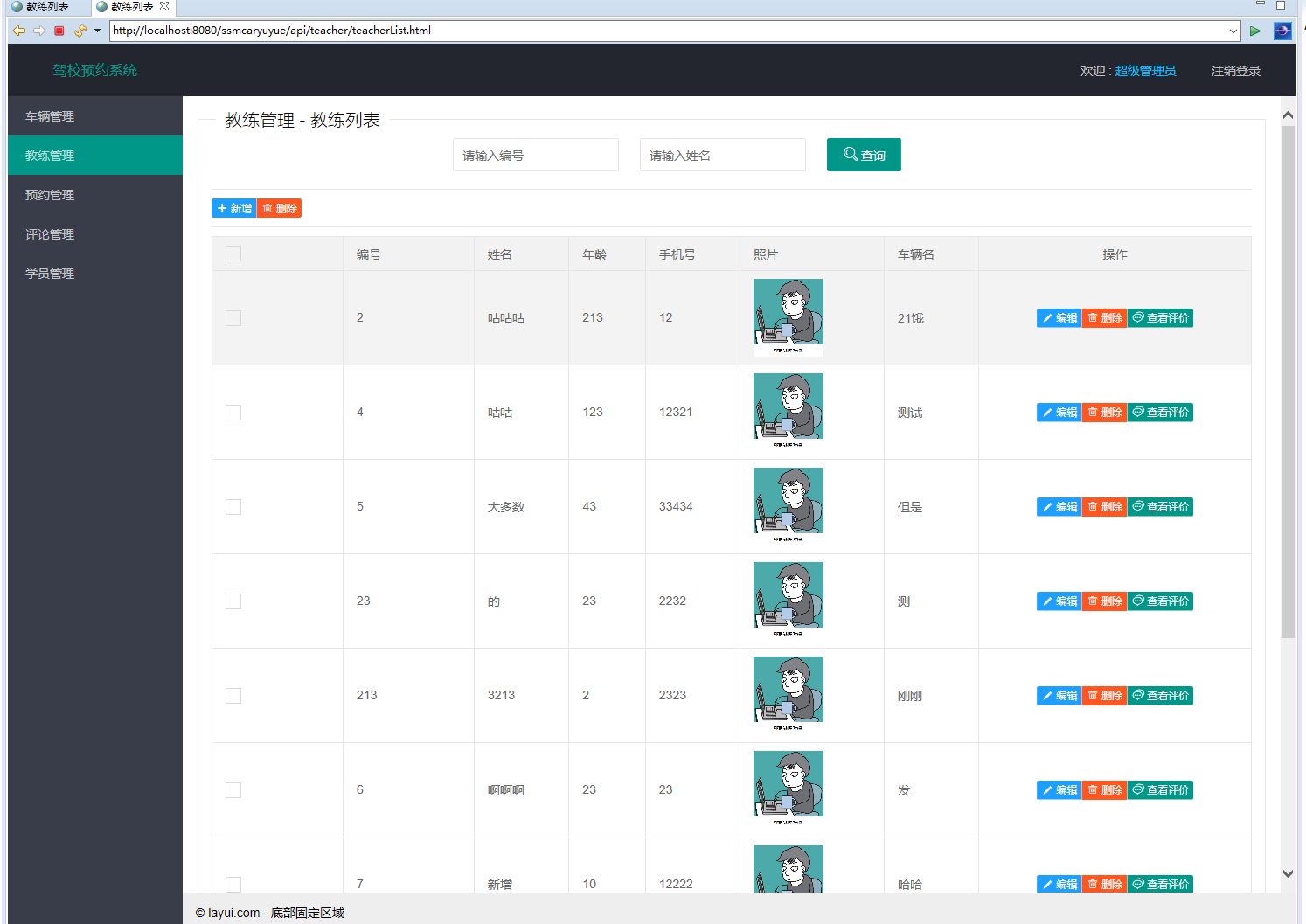This screenshot has height=924, width=1306.
Task: Click the red stop loading icon
Action: (59, 31)
